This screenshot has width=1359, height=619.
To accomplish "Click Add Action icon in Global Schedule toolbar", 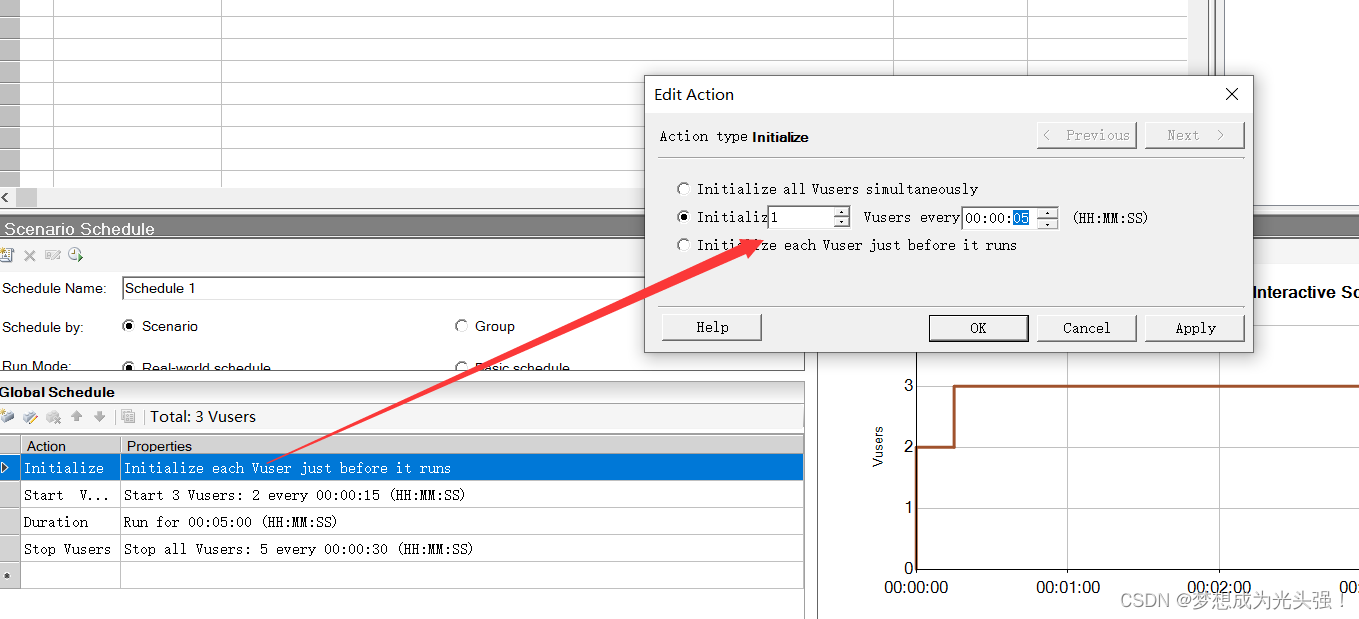I will 8,416.
